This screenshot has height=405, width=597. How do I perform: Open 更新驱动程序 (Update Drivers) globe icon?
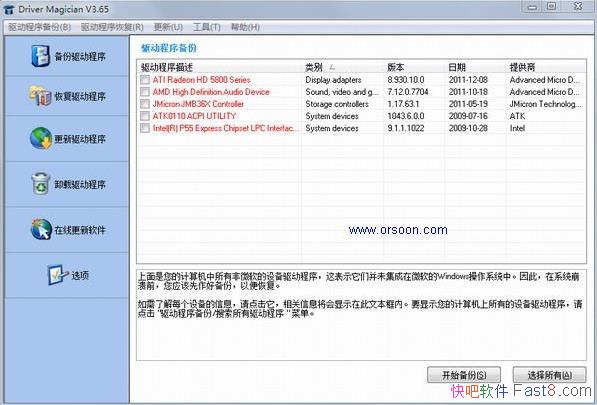tap(41, 138)
